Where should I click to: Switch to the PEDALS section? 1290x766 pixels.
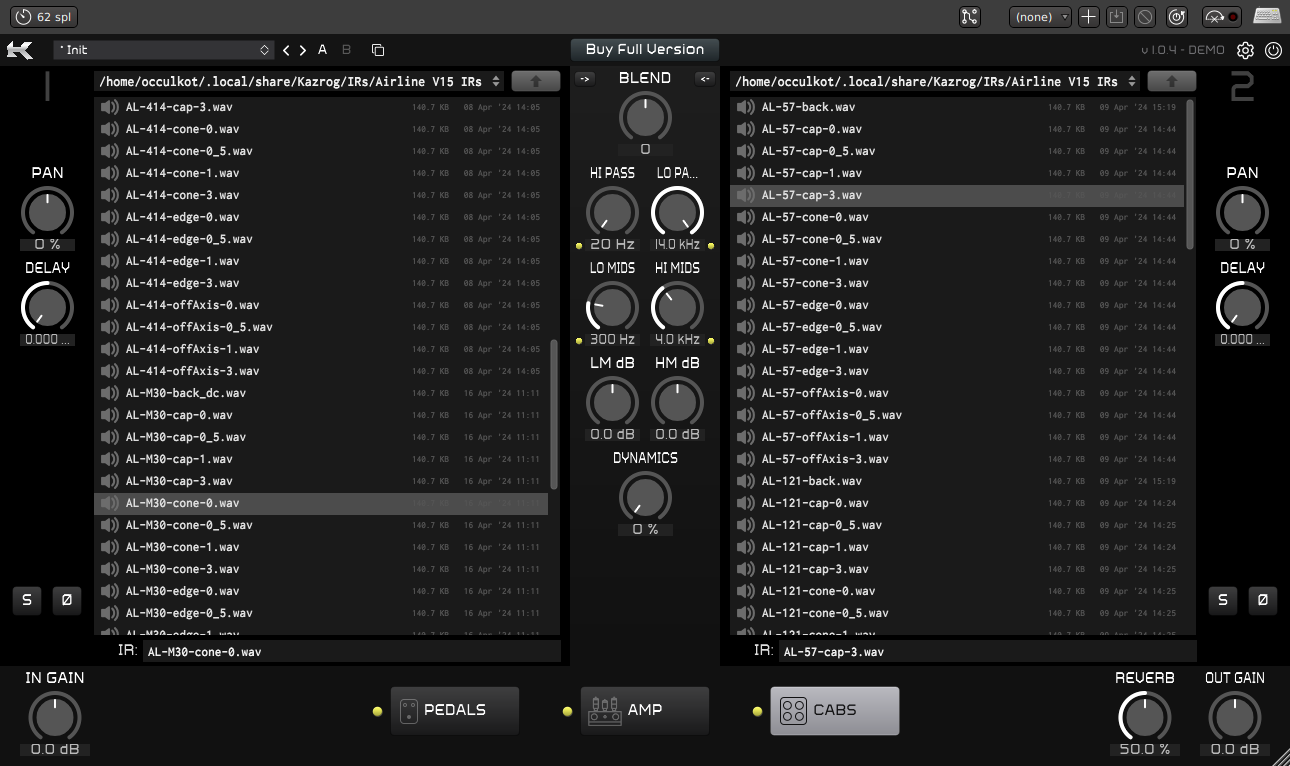point(454,710)
